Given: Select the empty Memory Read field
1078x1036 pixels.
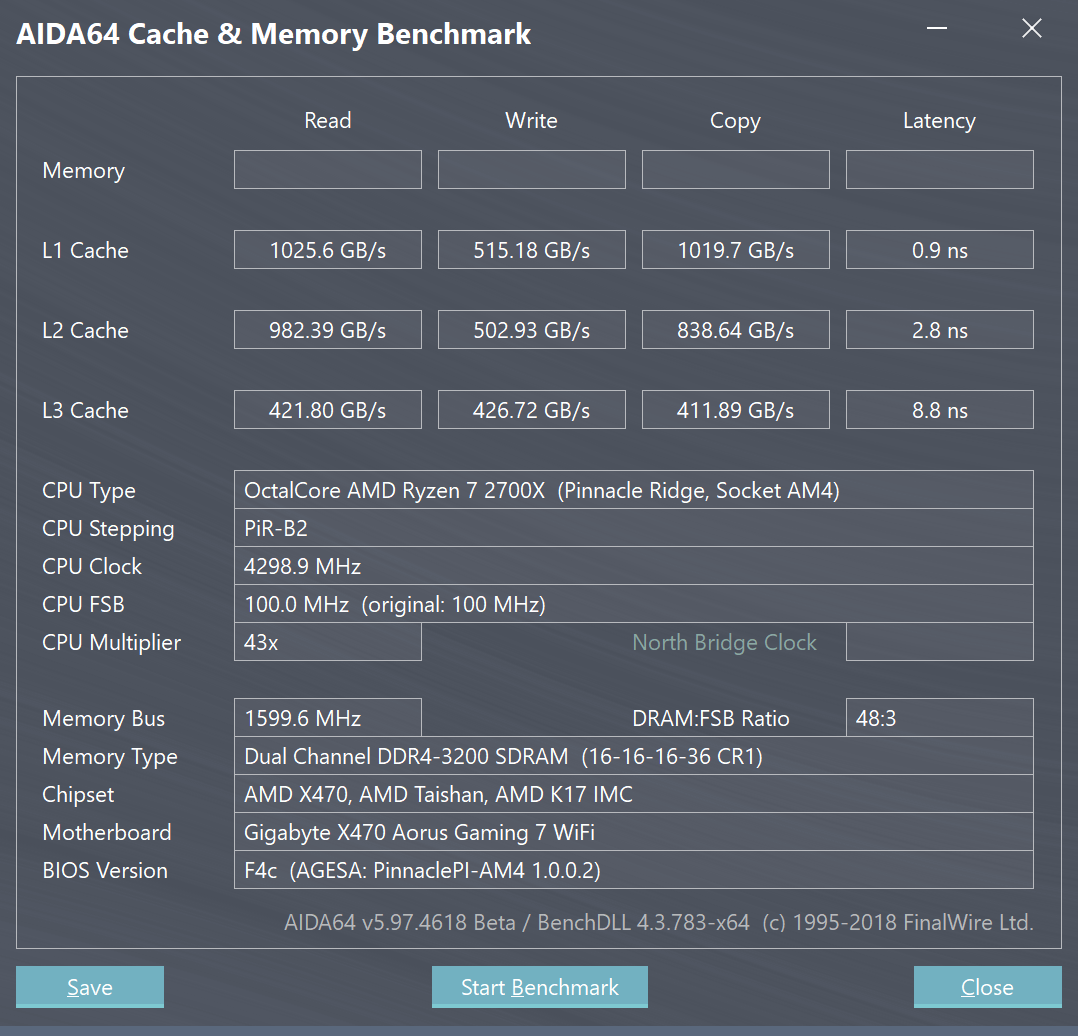Looking at the screenshot, I should tap(328, 170).
